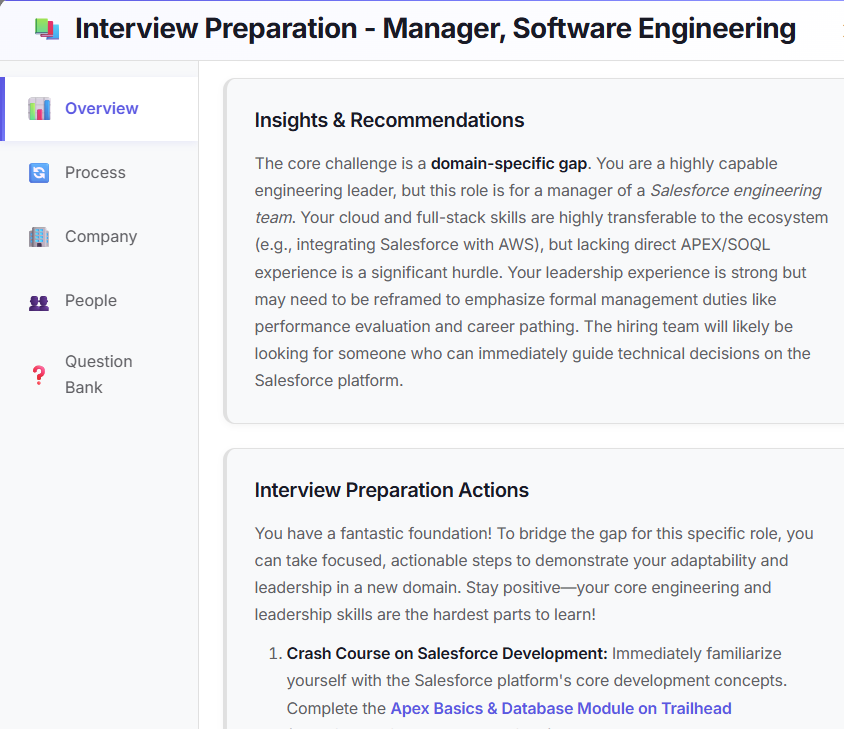Click the red Question Bank question-mark icon
Image resolution: width=844 pixels, height=729 pixels.
pyautogui.click(x=39, y=374)
